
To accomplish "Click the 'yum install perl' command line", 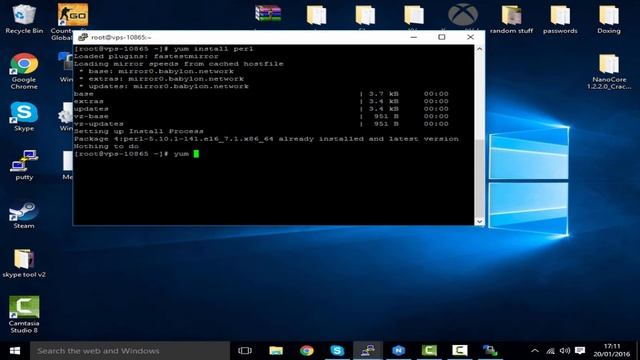I will point(164,49).
